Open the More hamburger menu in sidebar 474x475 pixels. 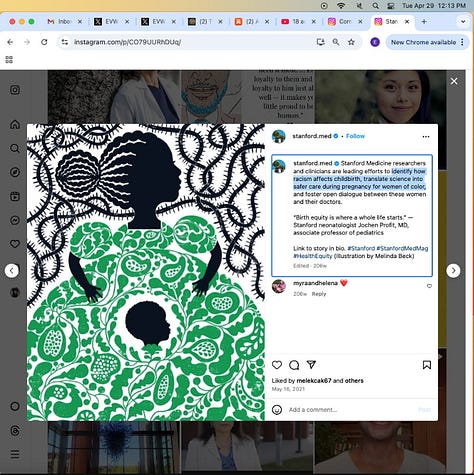(x=15, y=454)
